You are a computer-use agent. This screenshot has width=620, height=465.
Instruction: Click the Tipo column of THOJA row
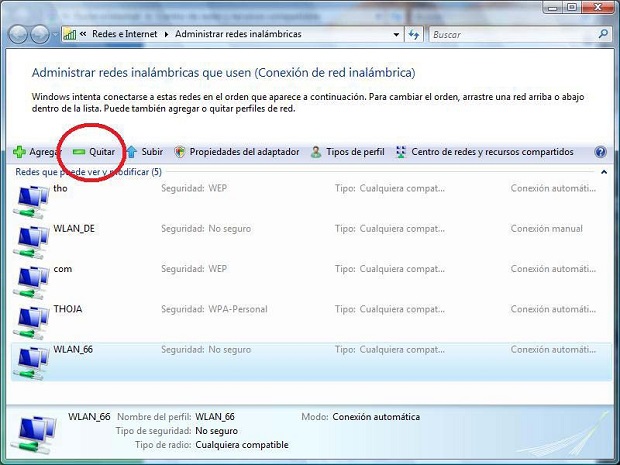[390, 309]
